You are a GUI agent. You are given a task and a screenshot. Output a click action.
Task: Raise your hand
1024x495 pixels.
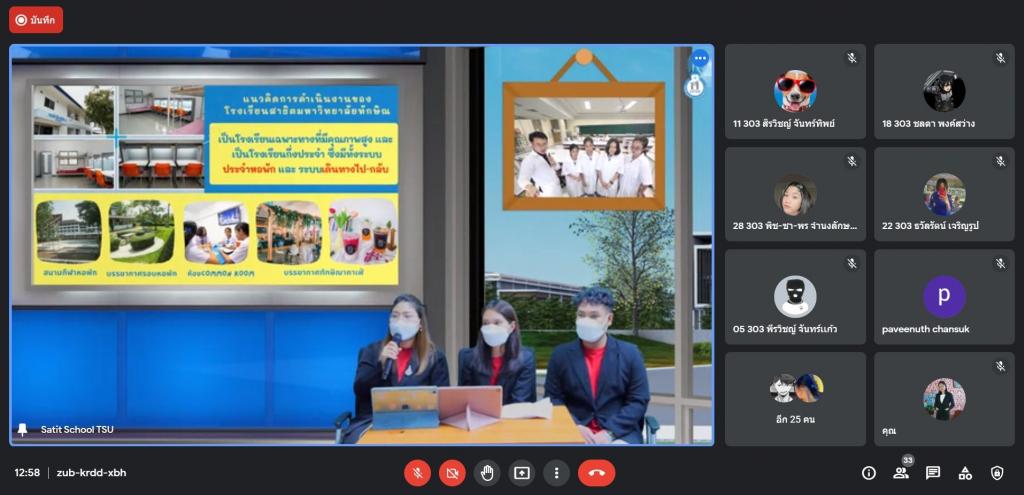click(x=487, y=473)
